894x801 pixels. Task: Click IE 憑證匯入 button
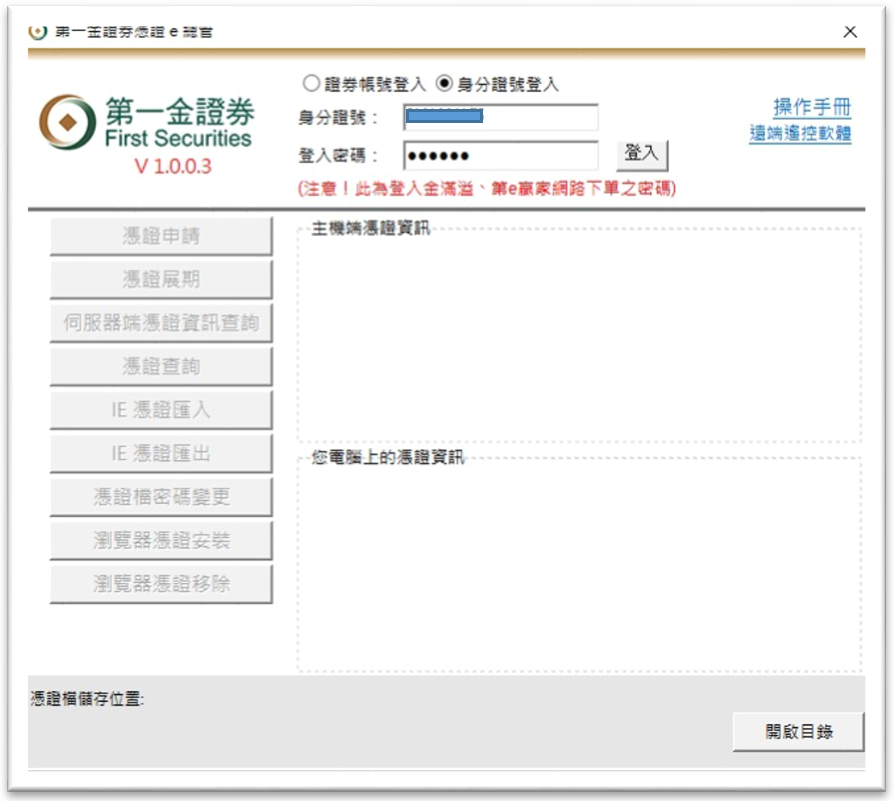161,410
